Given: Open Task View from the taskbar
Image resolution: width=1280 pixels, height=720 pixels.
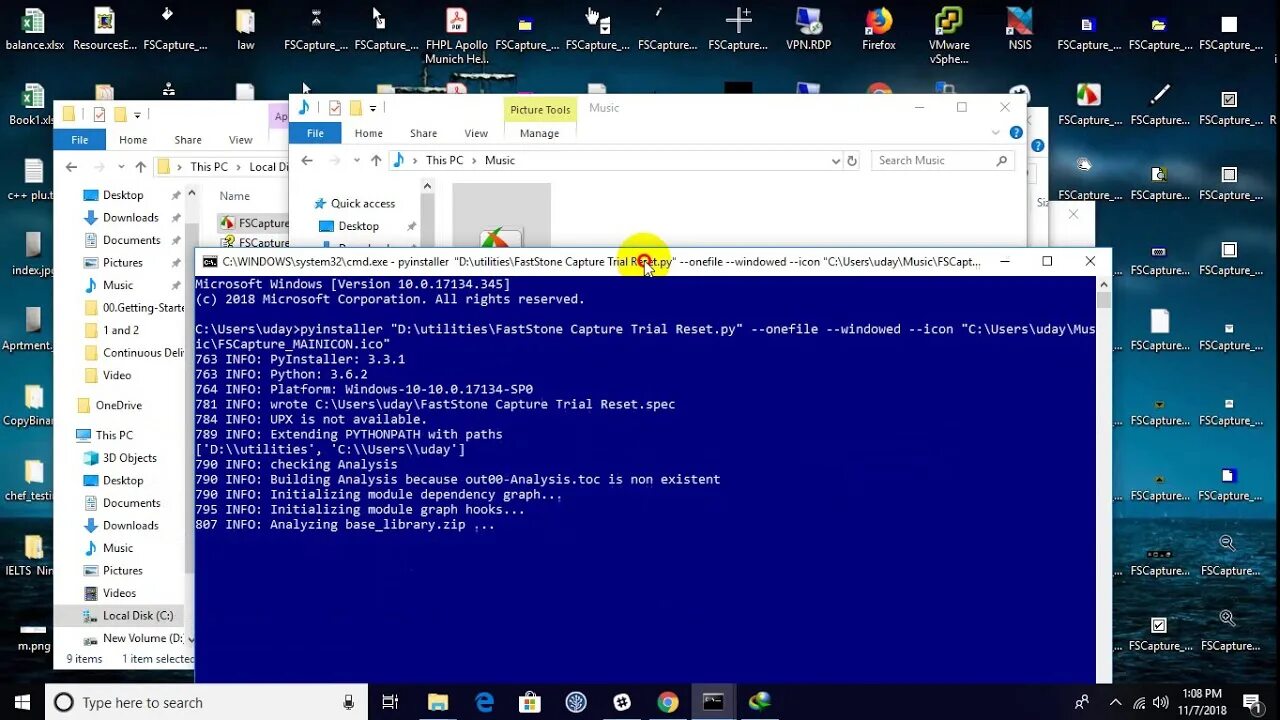Looking at the screenshot, I should click(390, 702).
